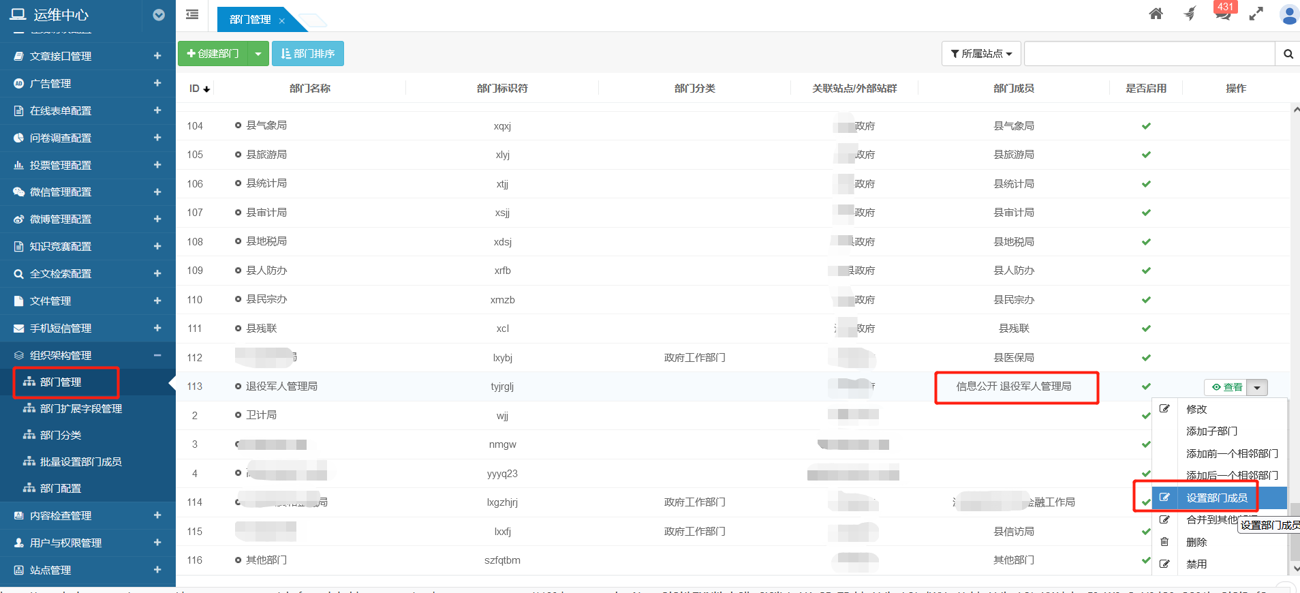Viewport: 1300px width, 593px height.
Task: Open the messages icon with 431 badge
Action: [1222, 14]
